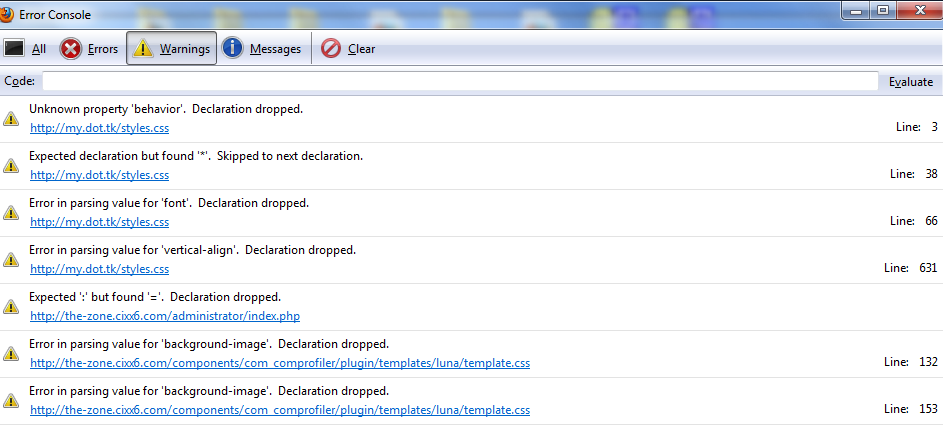
Task: Click the Firefox icon in title bar
Action: click(6, 14)
